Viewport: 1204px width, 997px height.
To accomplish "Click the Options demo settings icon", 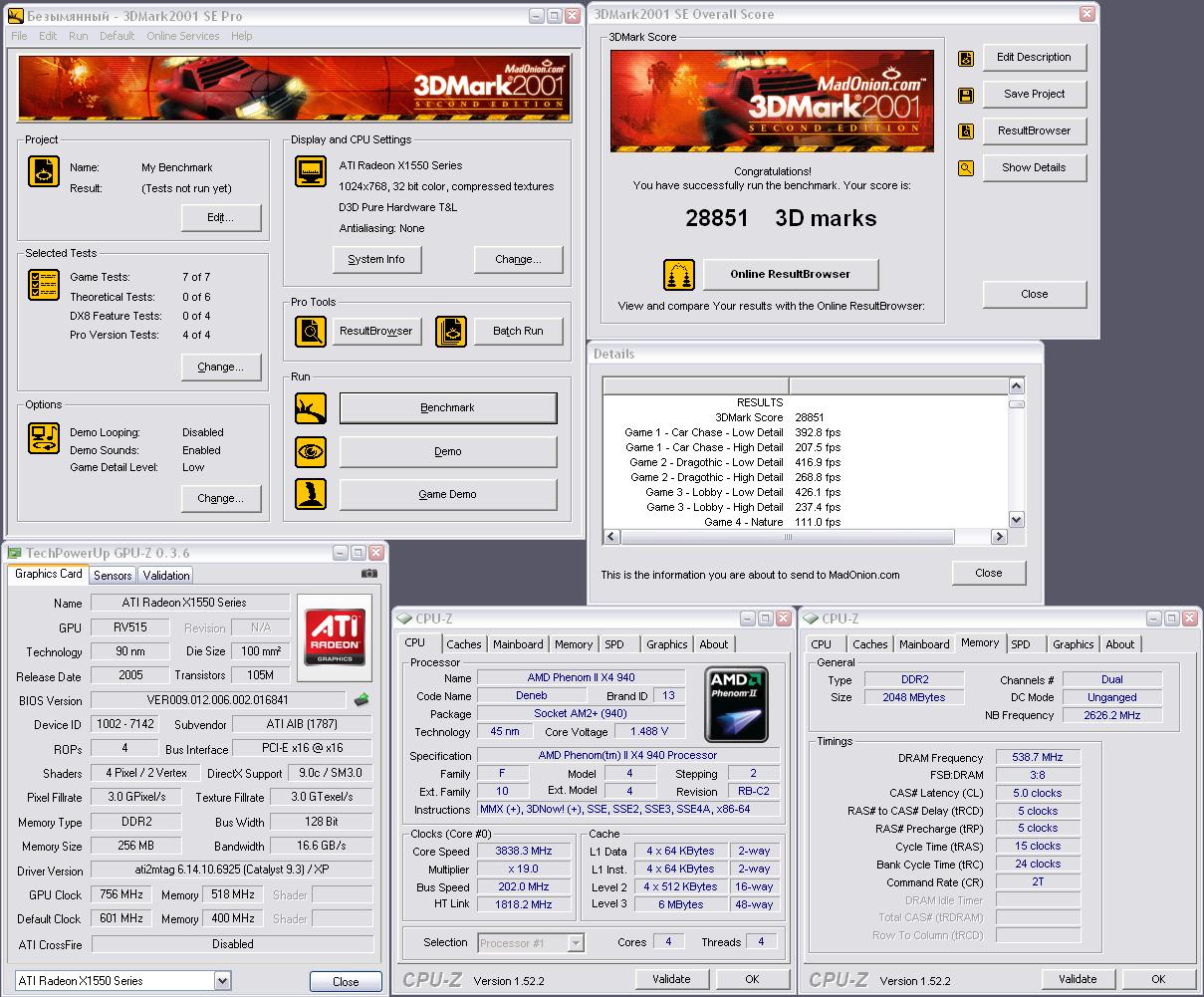I will [44, 437].
